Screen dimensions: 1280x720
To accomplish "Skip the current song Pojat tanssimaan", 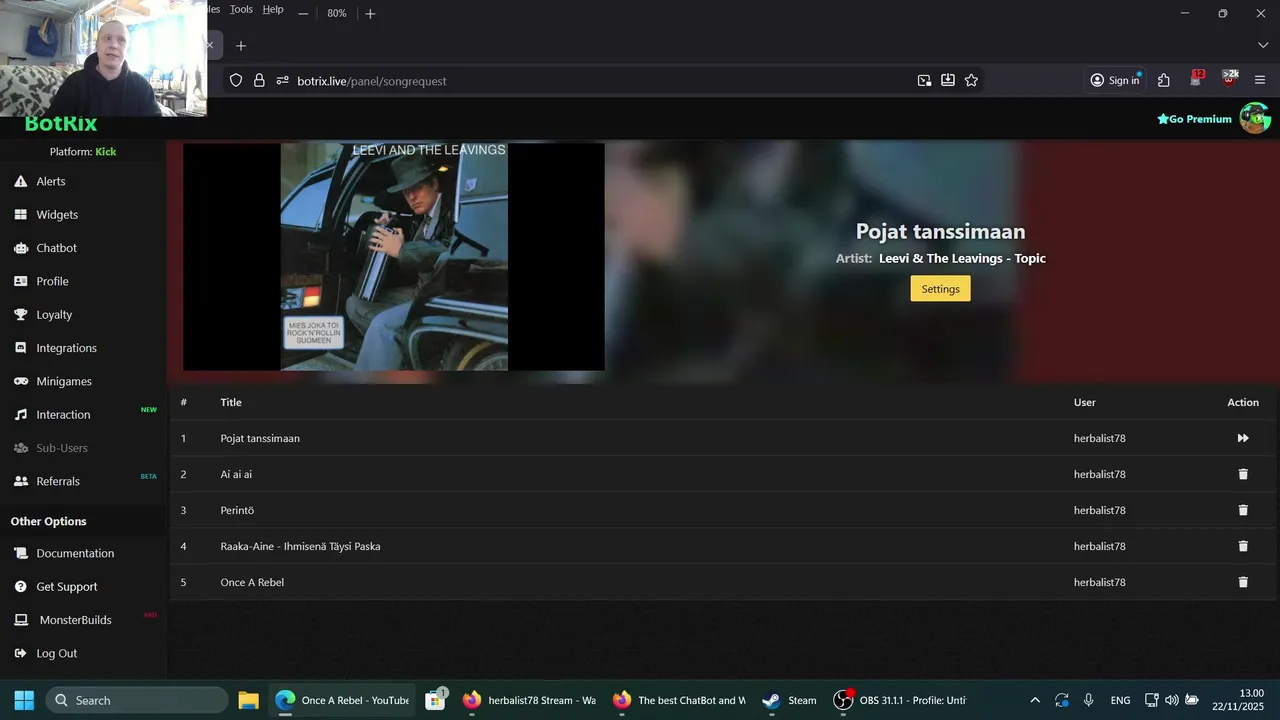I will (x=1243, y=438).
